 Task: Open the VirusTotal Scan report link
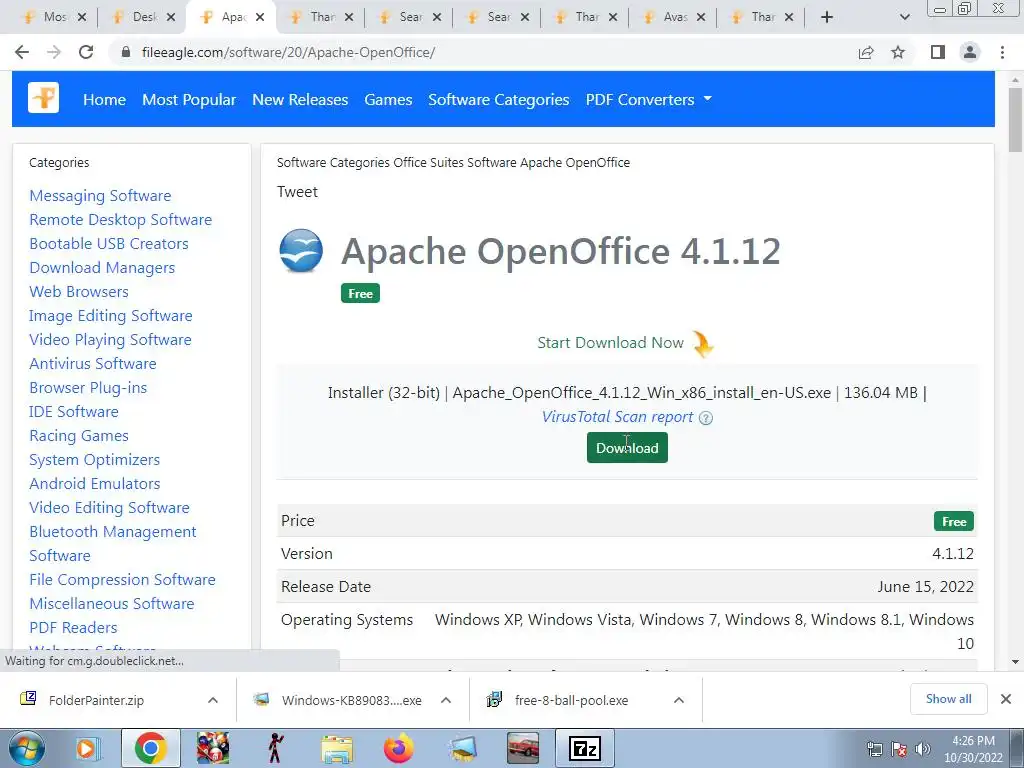(617, 417)
